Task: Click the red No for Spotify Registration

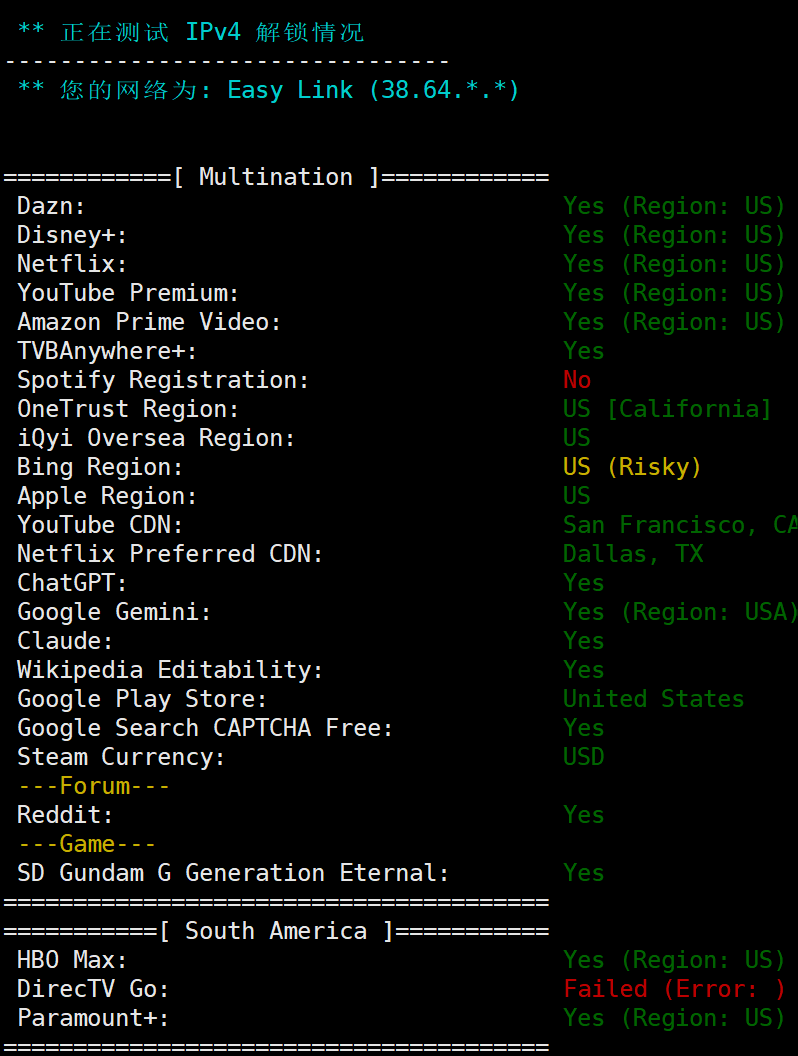Action: [577, 380]
